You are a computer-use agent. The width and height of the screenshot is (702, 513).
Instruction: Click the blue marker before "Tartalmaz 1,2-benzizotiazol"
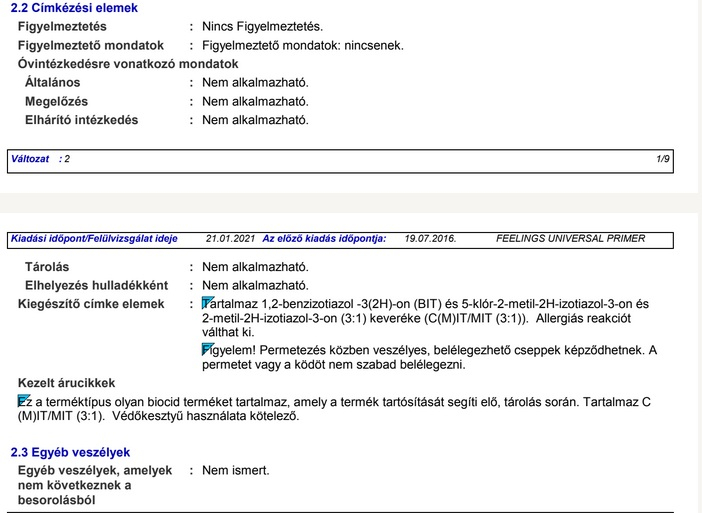pos(207,303)
